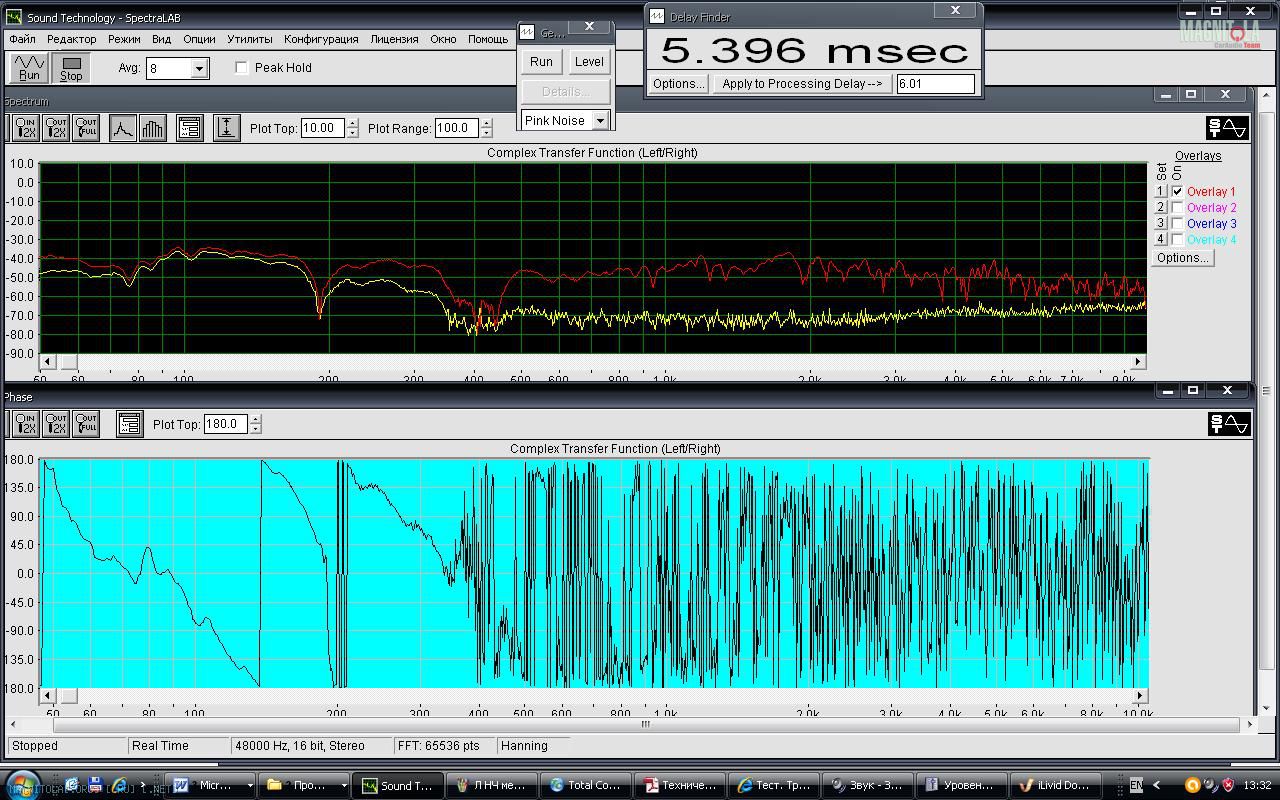The width and height of the screenshot is (1280, 800).
Task: Open the Опции menu
Action: point(199,39)
